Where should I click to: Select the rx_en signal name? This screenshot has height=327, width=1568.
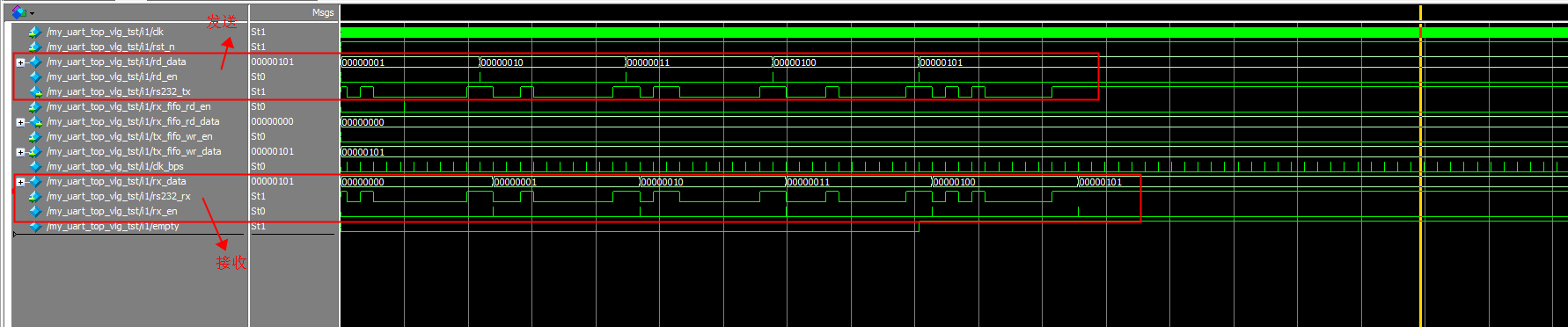112,211
